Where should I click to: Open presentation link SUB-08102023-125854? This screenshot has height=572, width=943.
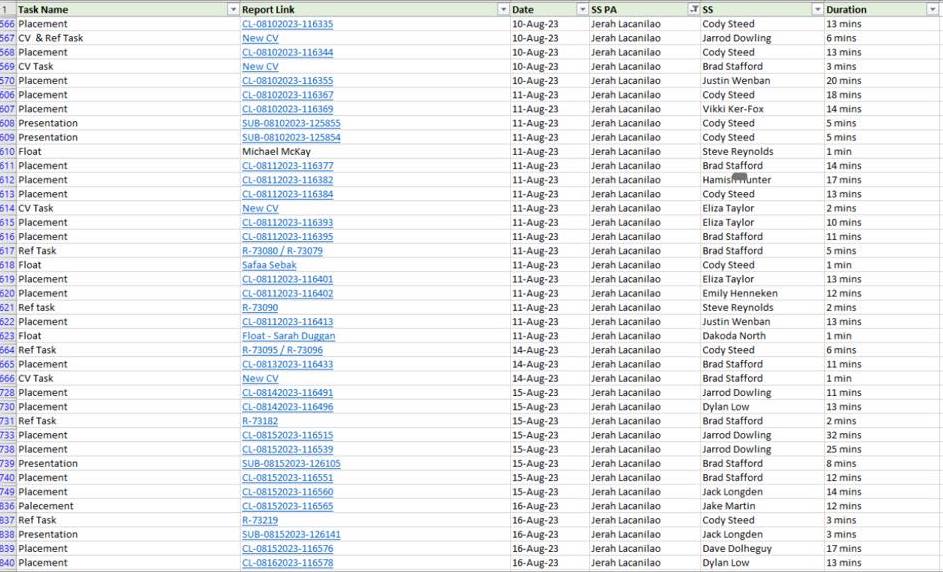click(291, 137)
